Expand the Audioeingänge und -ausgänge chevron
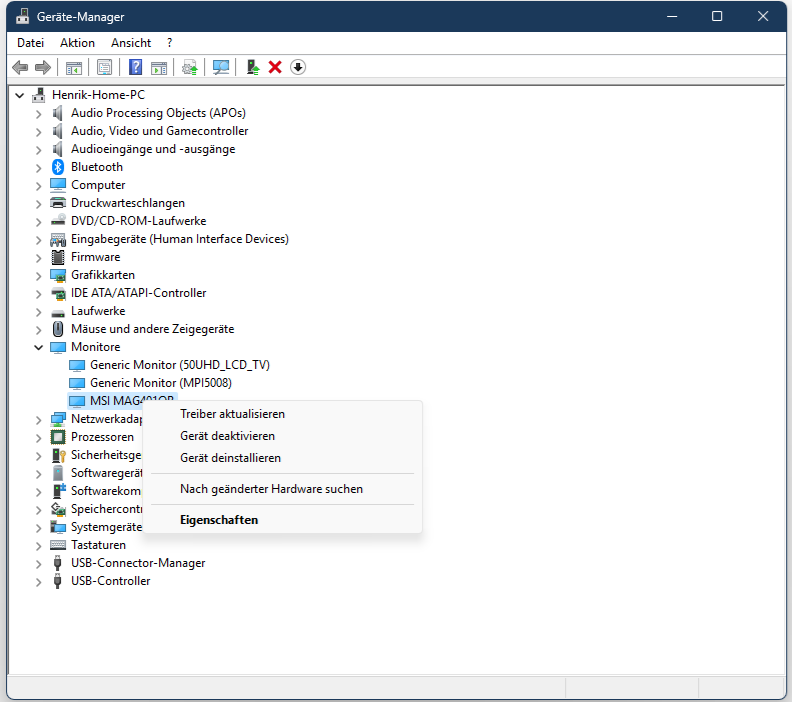Image resolution: width=792 pixels, height=702 pixels. pyautogui.click(x=38, y=149)
